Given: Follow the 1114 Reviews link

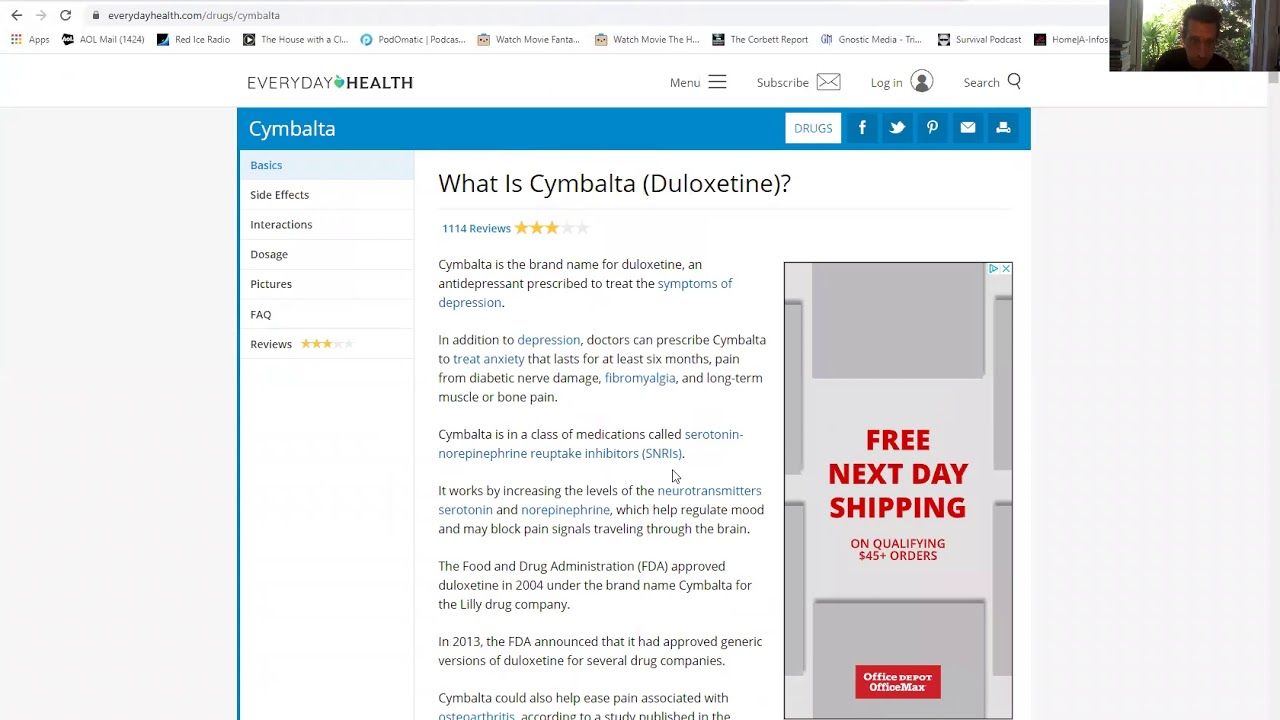Looking at the screenshot, I should point(476,228).
